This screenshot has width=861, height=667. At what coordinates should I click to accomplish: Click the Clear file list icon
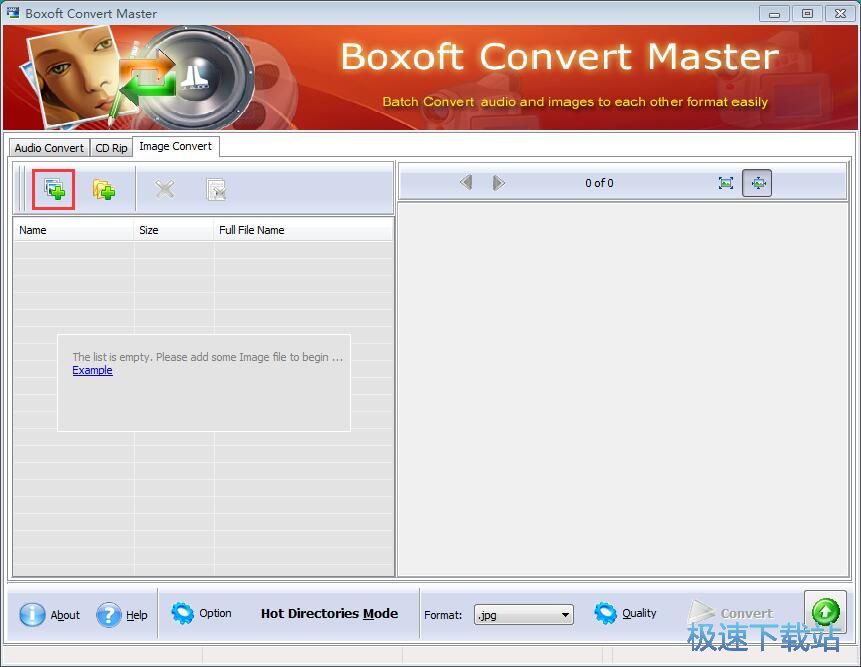click(215, 189)
